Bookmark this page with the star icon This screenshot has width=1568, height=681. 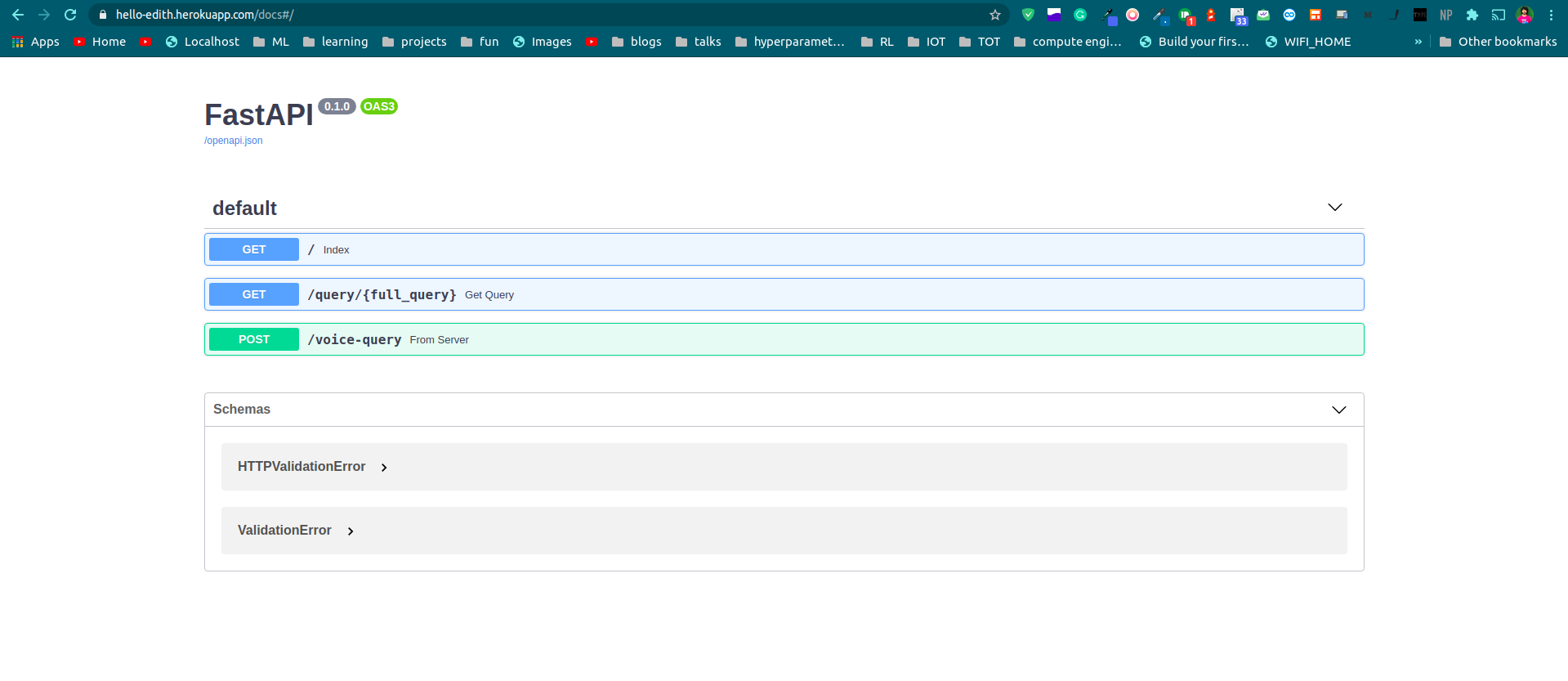point(995,15)
